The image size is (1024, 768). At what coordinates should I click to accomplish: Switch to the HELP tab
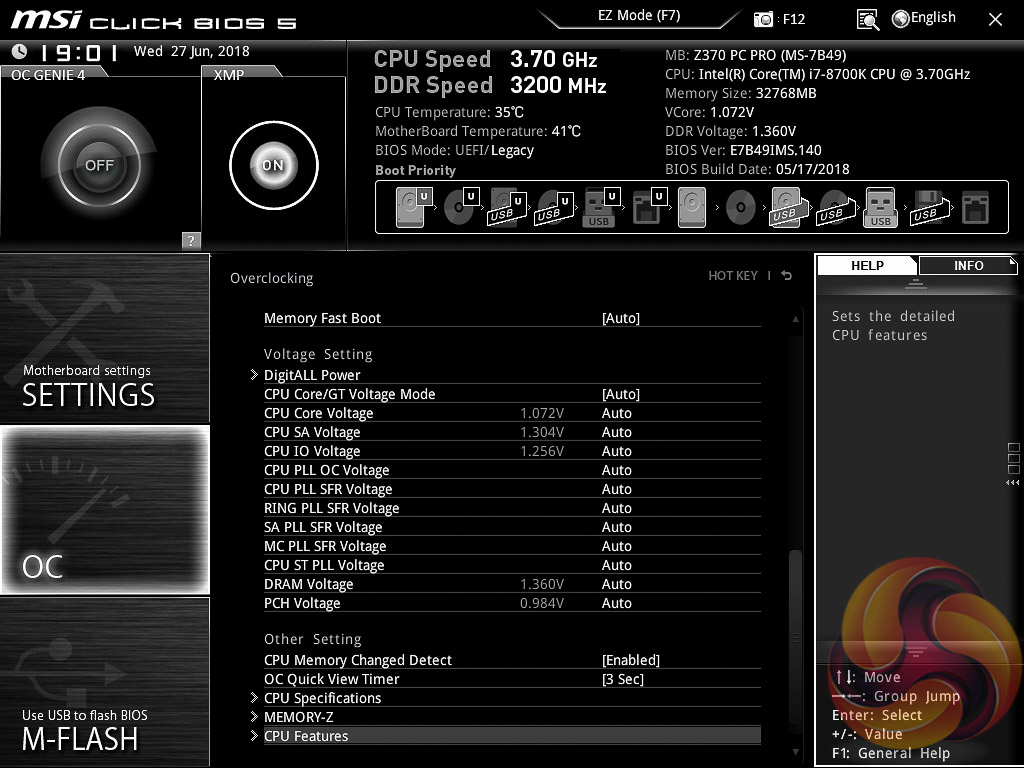point(867,265)
